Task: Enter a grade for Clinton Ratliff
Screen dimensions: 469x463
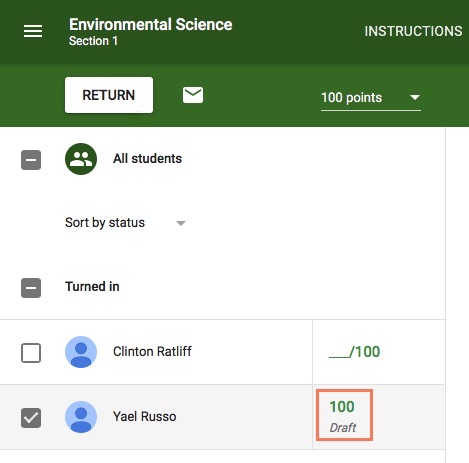Action: (x=354, y=352)
